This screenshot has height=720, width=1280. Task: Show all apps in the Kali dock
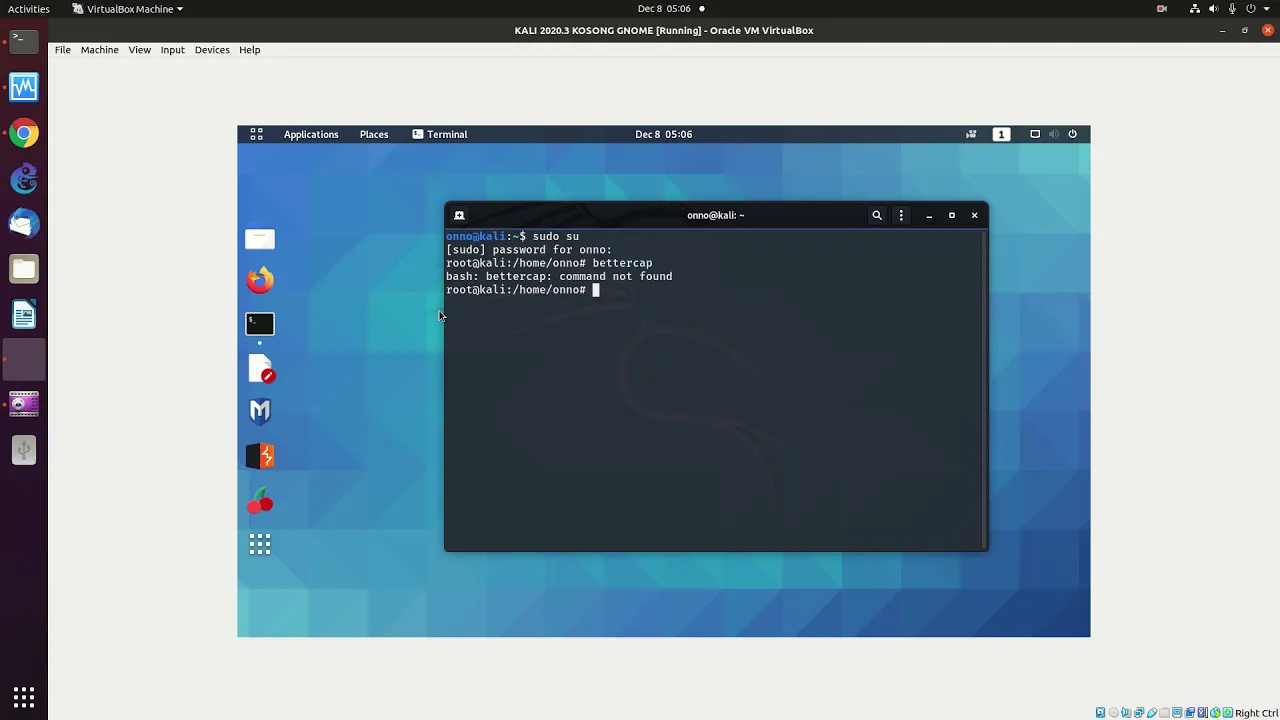[x=260, y=544]
